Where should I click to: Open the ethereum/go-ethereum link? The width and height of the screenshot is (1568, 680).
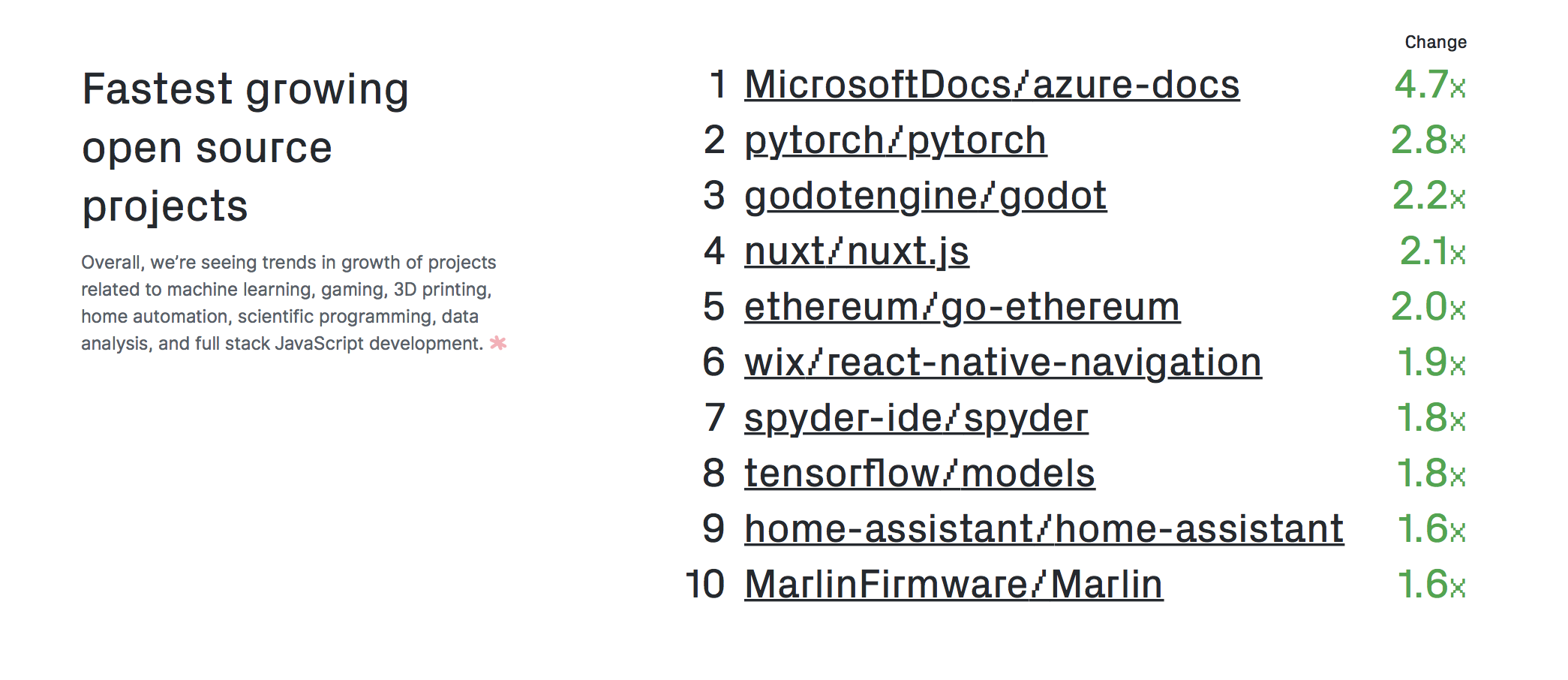pos(962,307)
